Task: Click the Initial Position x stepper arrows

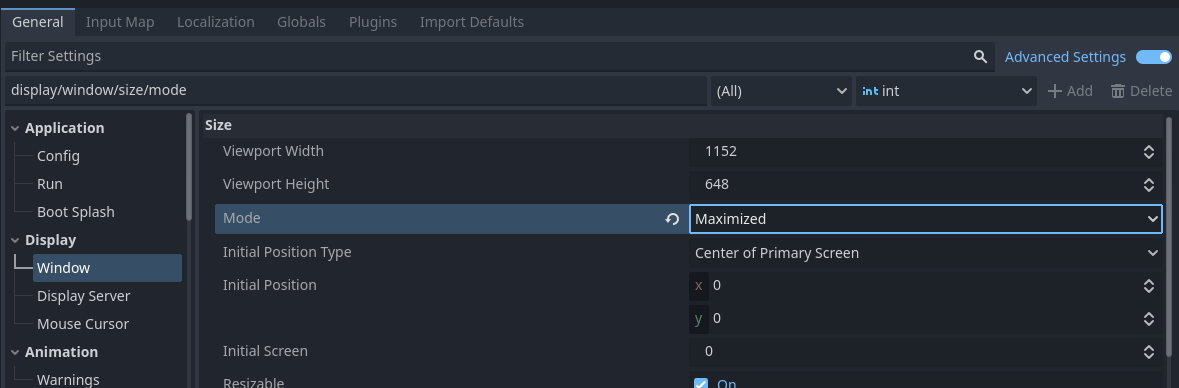Action: pos(1148,285)
